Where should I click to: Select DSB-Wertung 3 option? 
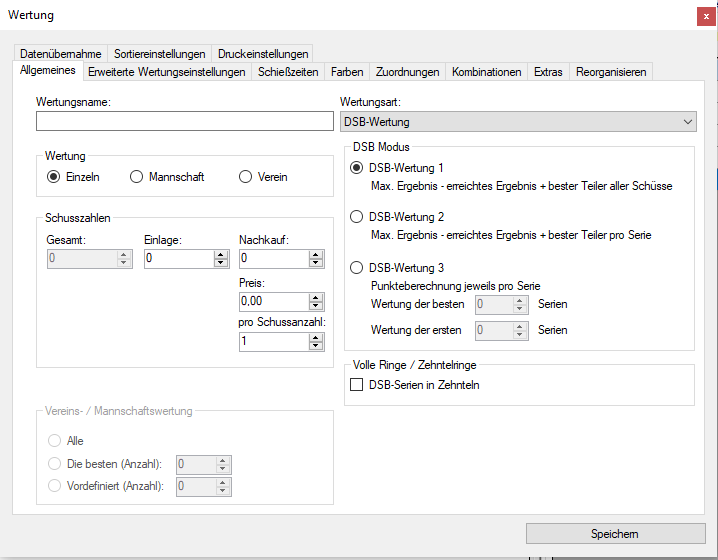(356, 268)
